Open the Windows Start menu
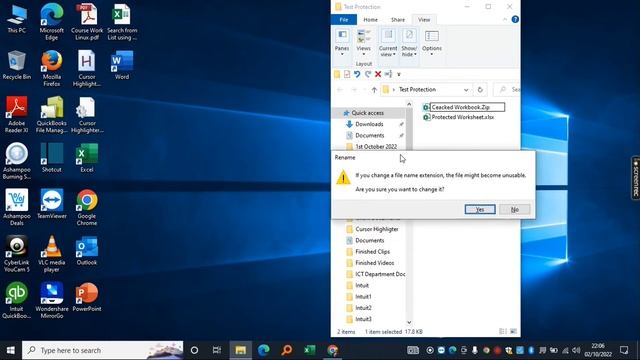This screenshot has height=360, width=640. (x=11, y=350)
